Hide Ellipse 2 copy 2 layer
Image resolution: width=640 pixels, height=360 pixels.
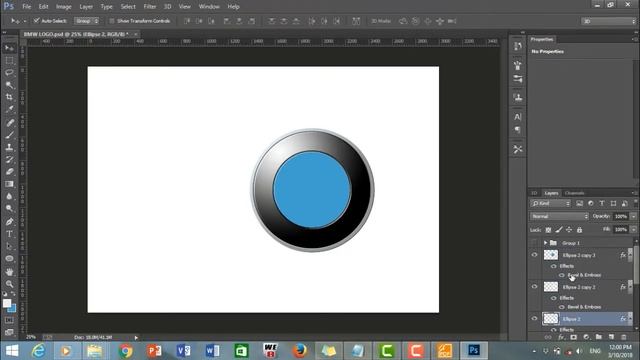pyautogui.click(x=534, y=287)
